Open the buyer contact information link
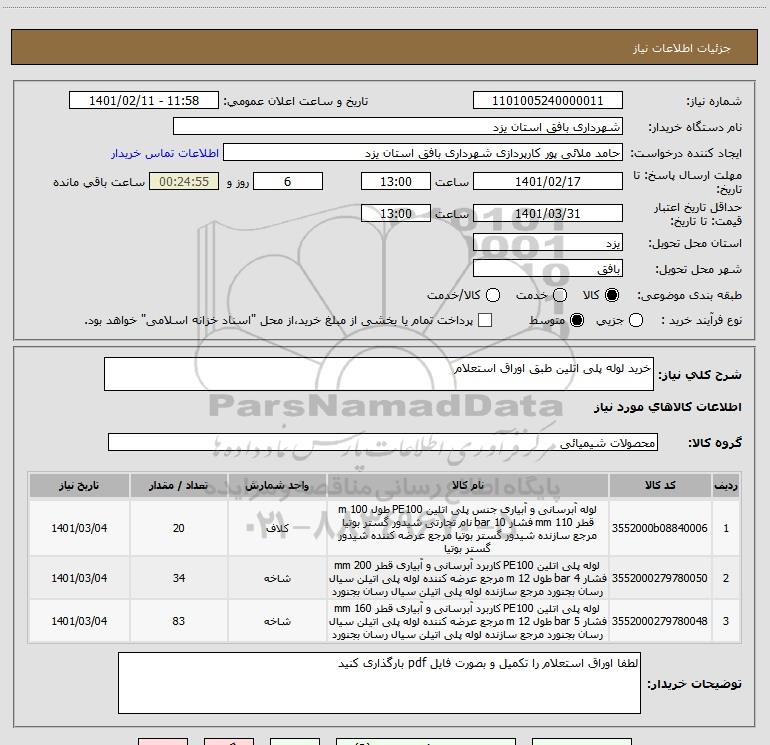Viewport: 770px width, 745px height. (x=165, y=153)
